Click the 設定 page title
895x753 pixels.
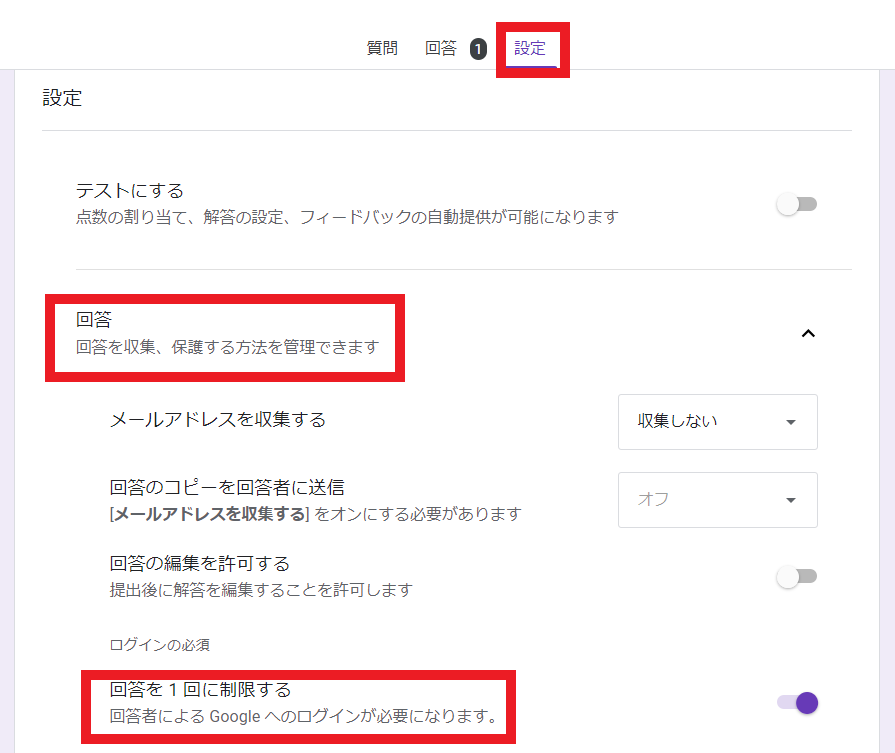[62, 98]
